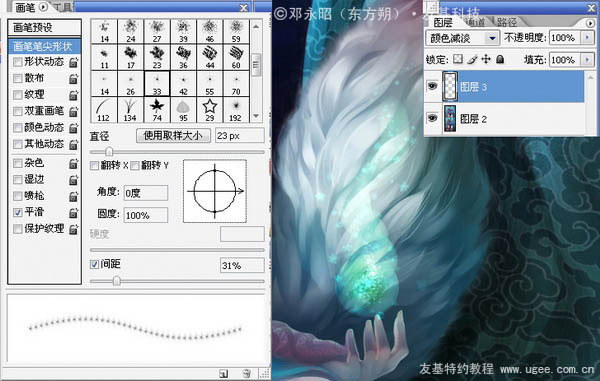600x381 pixels.
Task: Click the create new brush icon
Action: (223, 373)
